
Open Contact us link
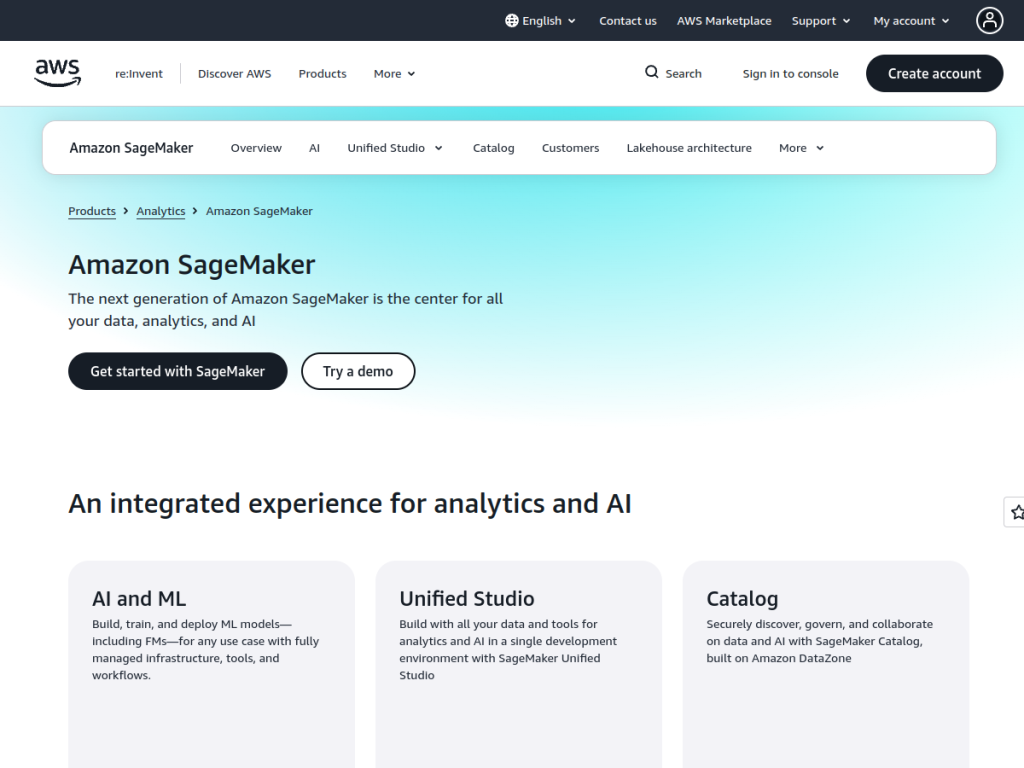pos(628,21)
